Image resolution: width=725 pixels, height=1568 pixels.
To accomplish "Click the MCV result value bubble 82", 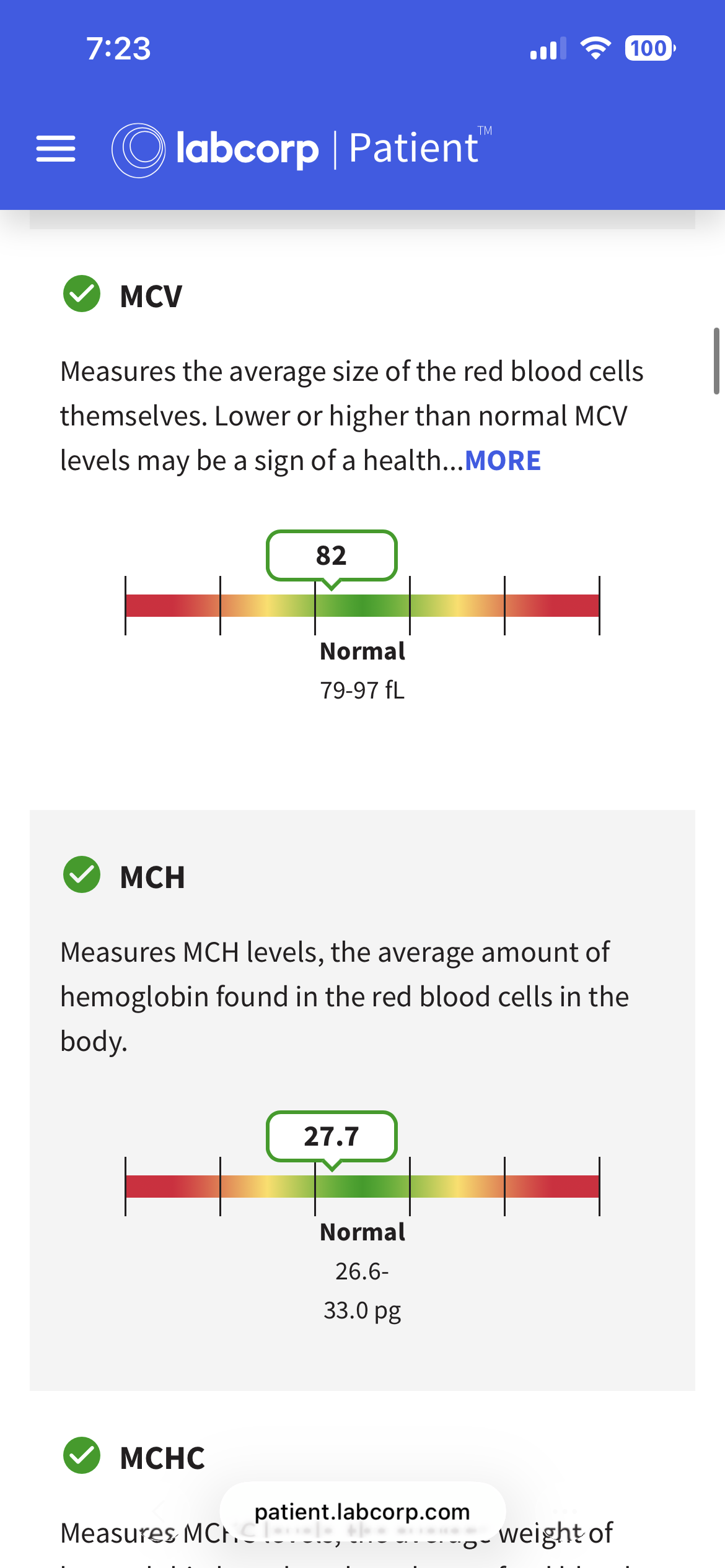I will coord(332,555).
